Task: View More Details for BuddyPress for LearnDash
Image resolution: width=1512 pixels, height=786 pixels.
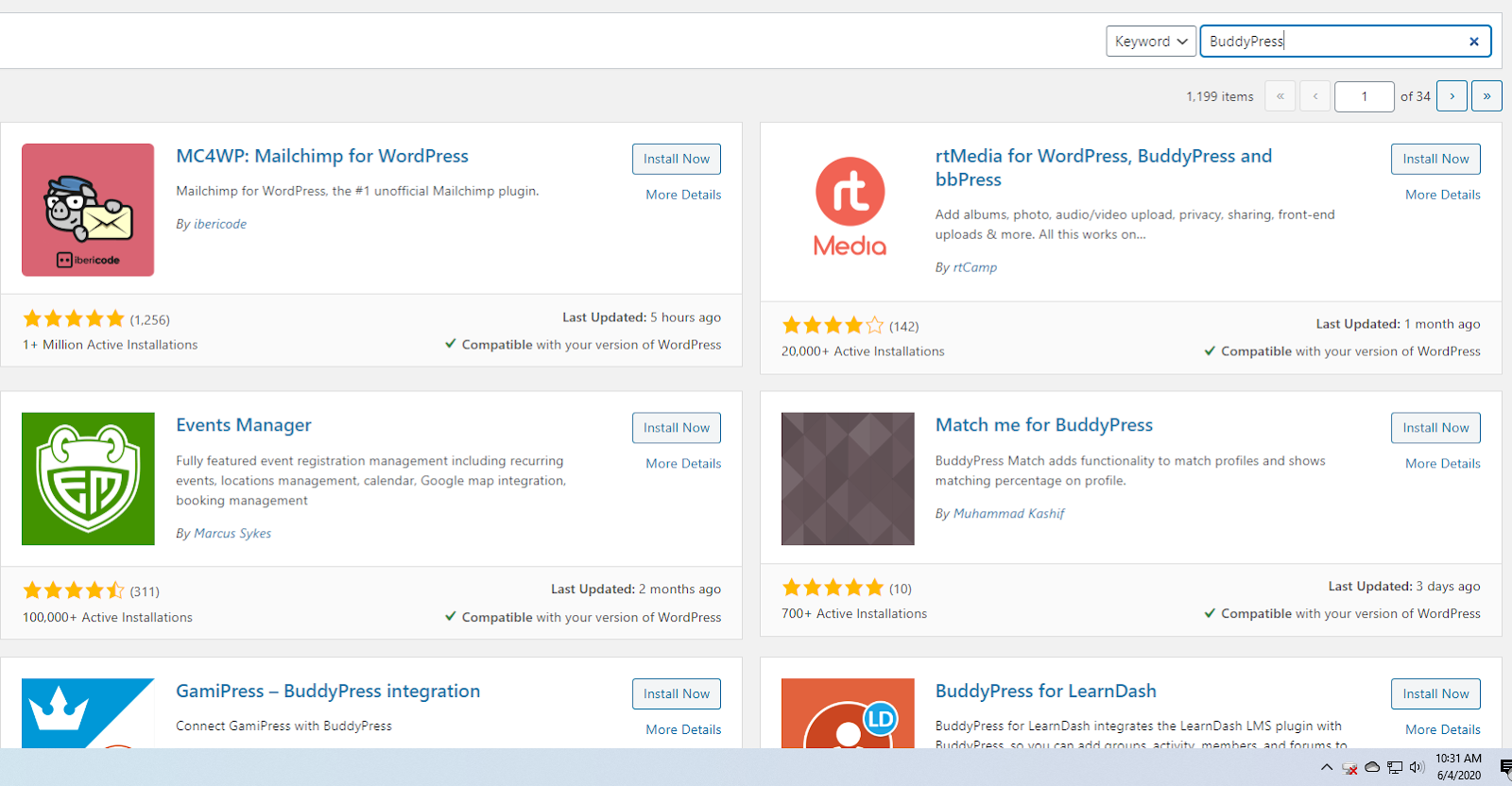Action: coord(1443,729)
